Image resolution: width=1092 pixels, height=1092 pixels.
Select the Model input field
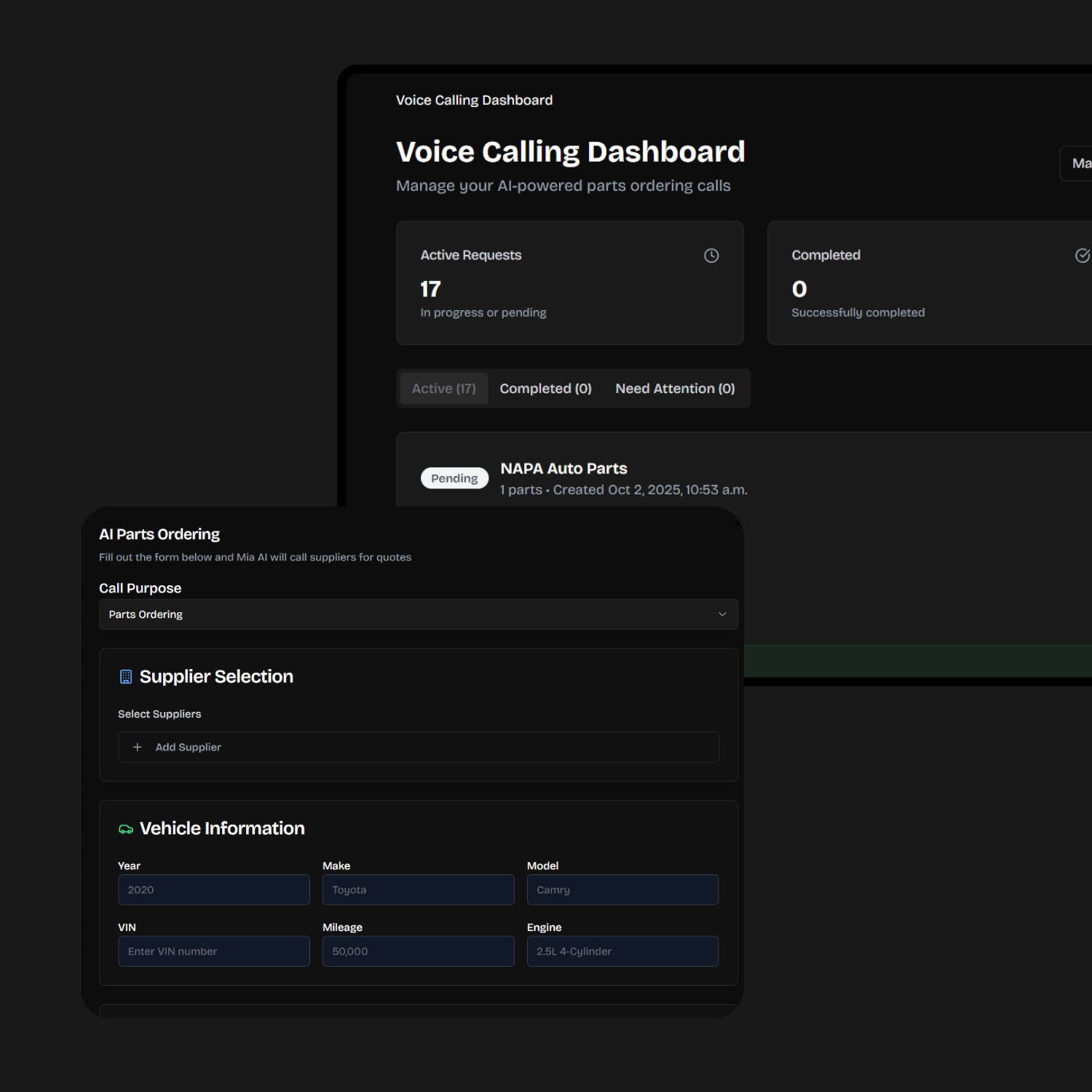point(622,890)
